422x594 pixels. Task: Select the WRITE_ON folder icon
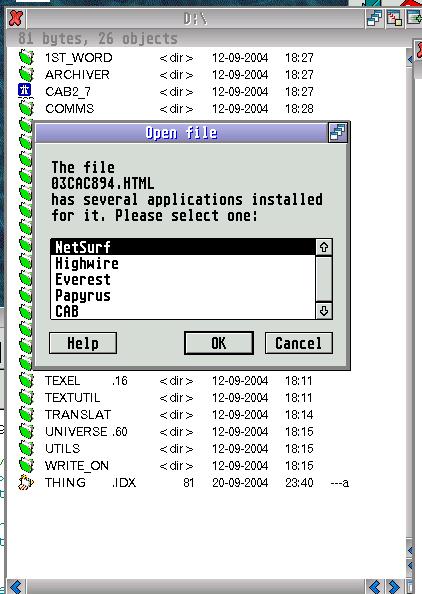[26, 465]
